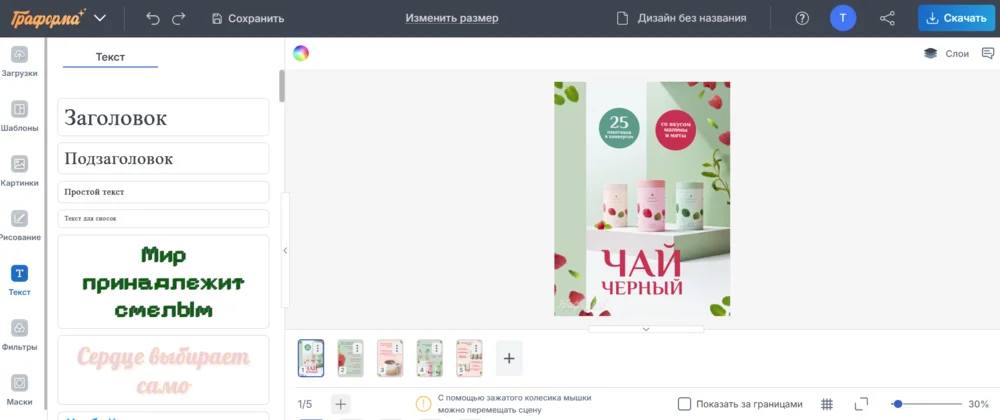Switch to the Шаблоны tab

click(x=19, y=116)
